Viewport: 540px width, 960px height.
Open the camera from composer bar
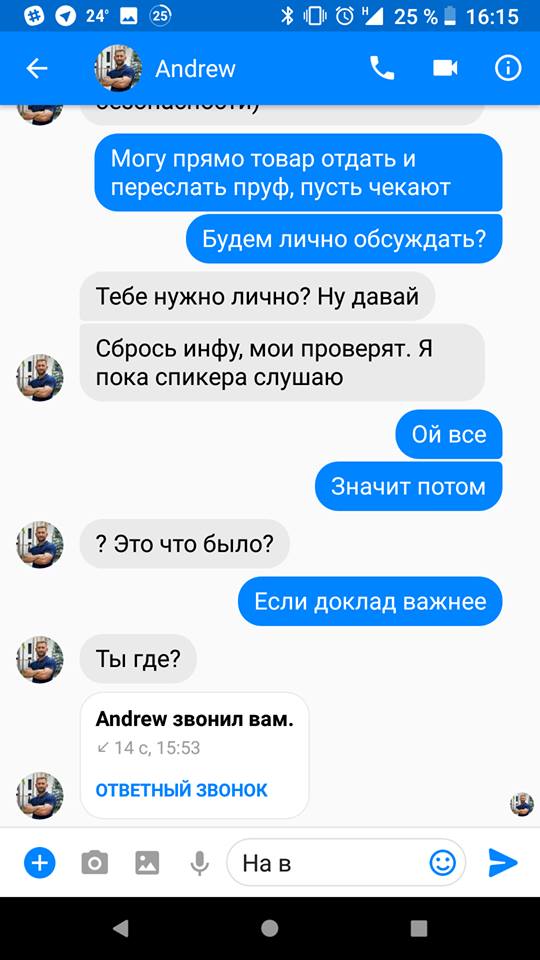94,863
